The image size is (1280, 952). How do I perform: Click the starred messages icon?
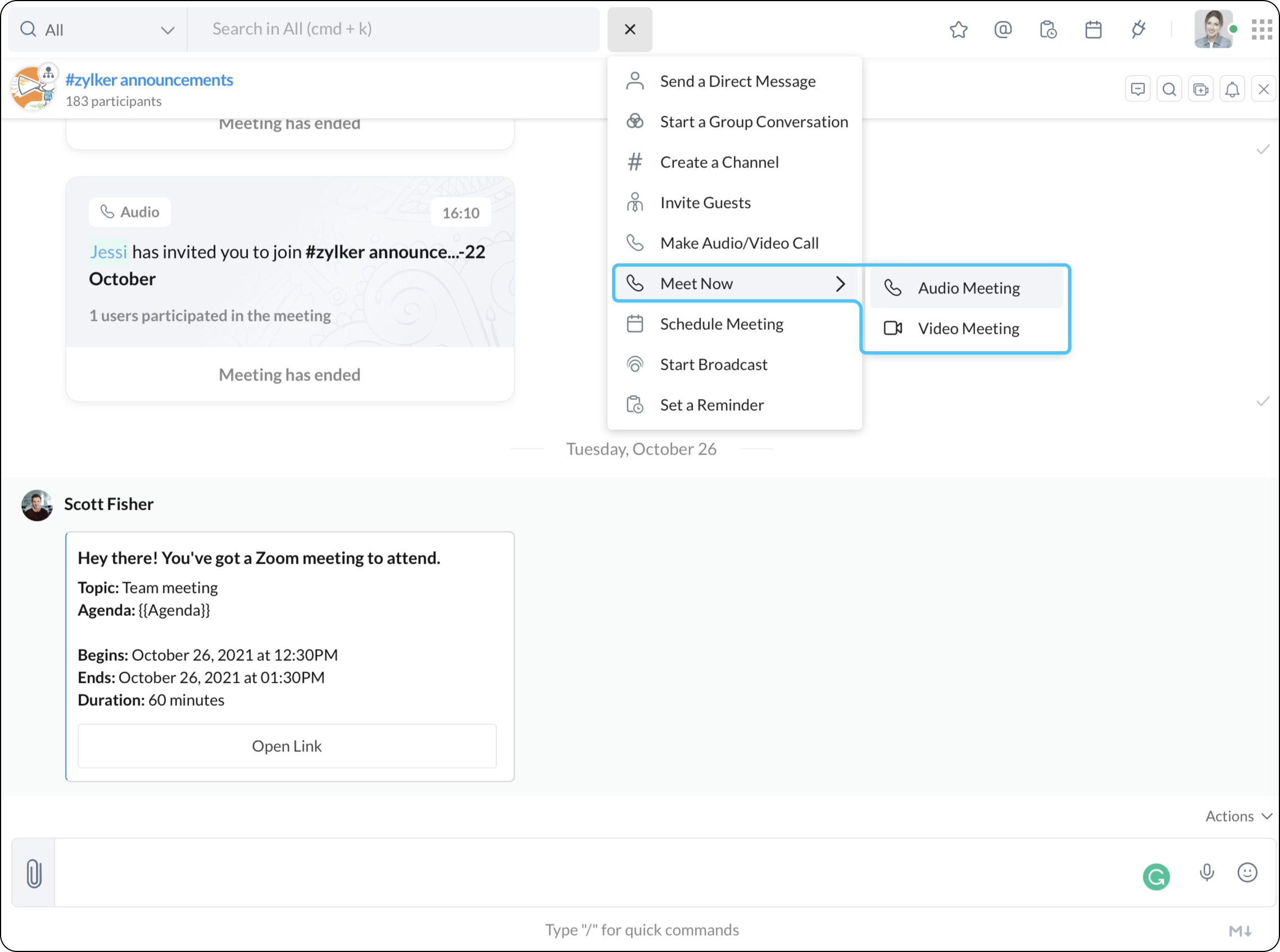pyautogui.click(x=959, y=29)
